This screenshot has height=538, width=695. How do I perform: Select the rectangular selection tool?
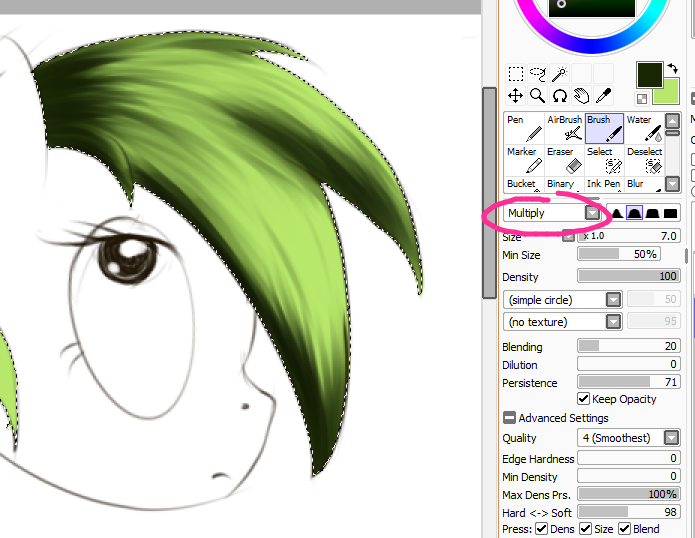tap(515, 74)
